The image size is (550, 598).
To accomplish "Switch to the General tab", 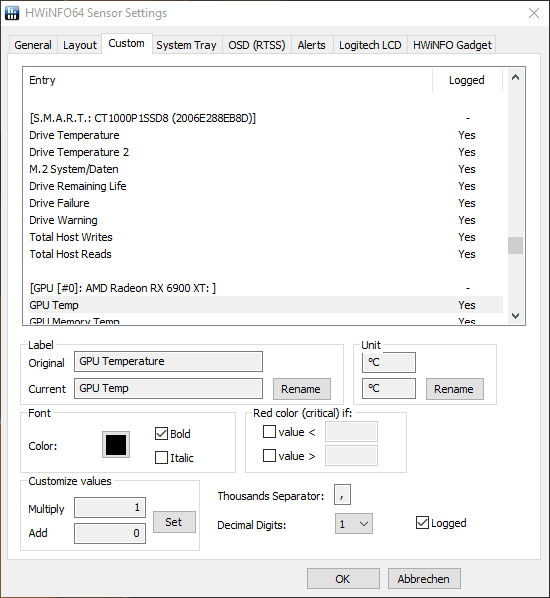I will point(33,45).
